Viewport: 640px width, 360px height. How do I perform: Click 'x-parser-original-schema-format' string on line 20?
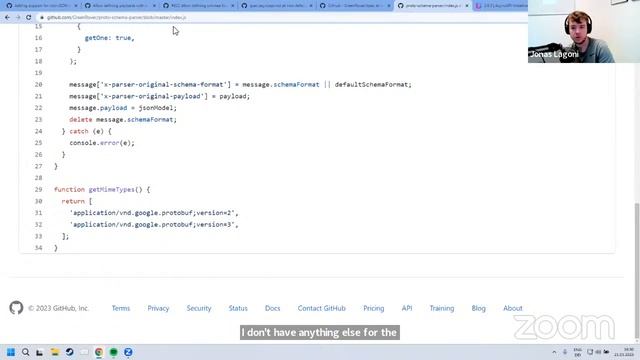click(x=163, y=84)
